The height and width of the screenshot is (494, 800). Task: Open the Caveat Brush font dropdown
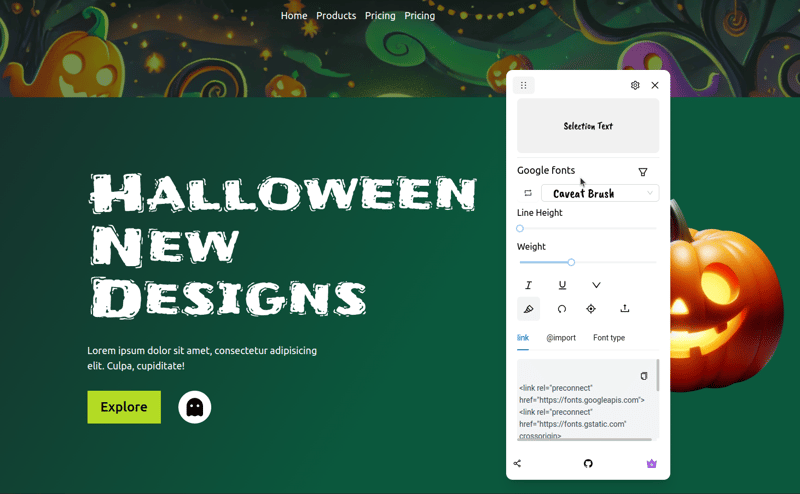(x=600, y=193)
